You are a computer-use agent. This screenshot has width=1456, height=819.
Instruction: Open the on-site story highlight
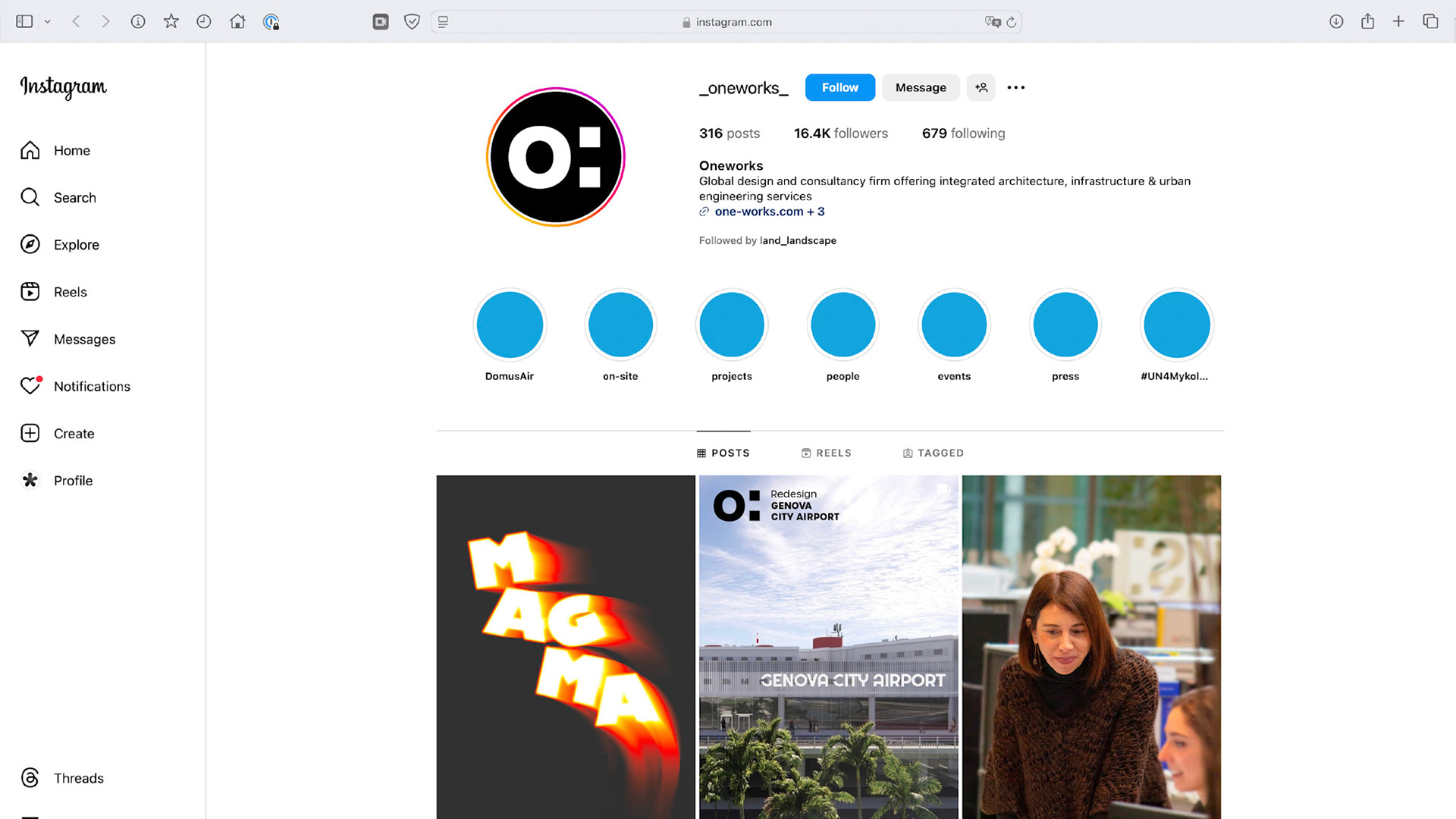pos(620,325)
